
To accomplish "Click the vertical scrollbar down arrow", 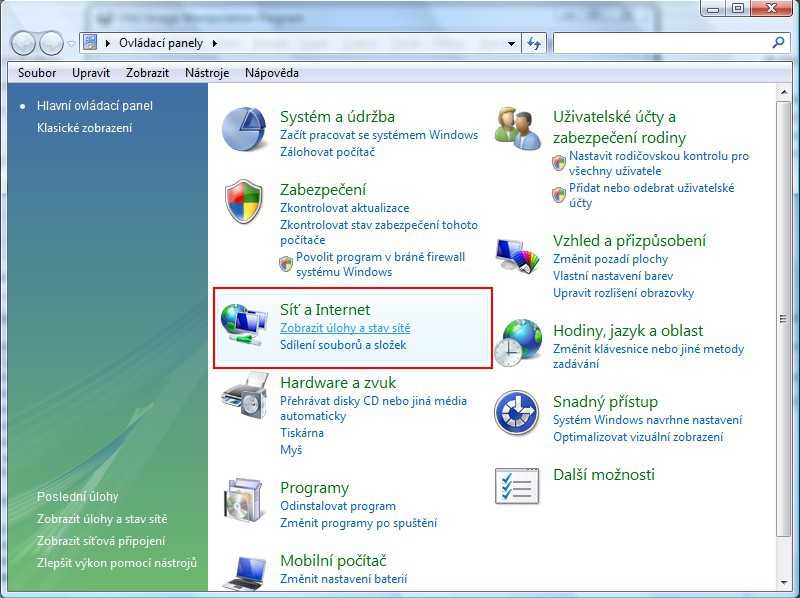I will pos(784,582).
